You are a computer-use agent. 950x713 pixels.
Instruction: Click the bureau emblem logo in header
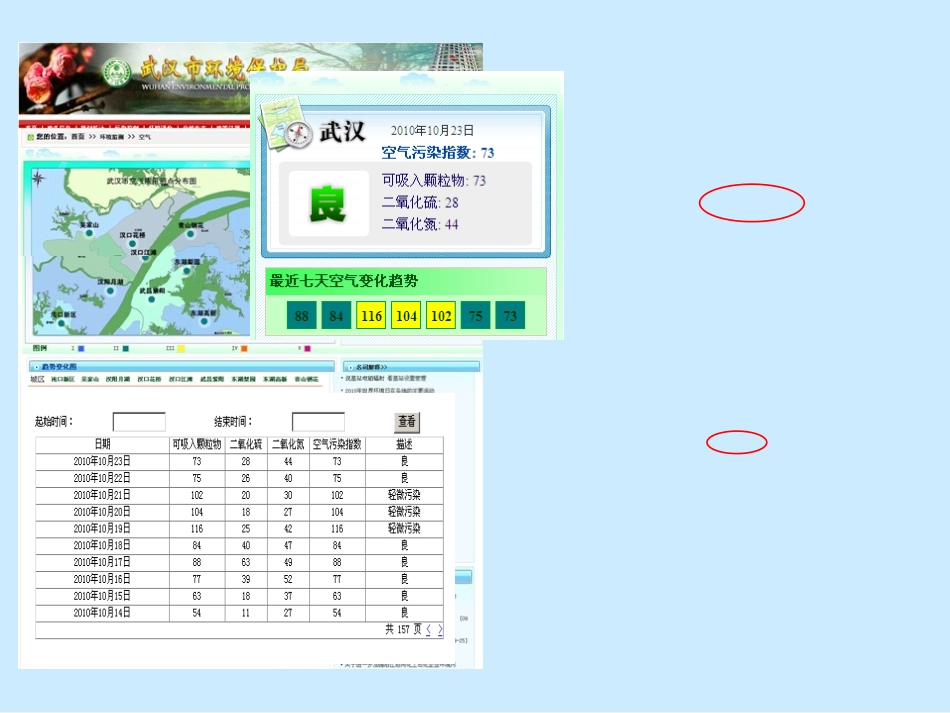[x=116, y=73]
